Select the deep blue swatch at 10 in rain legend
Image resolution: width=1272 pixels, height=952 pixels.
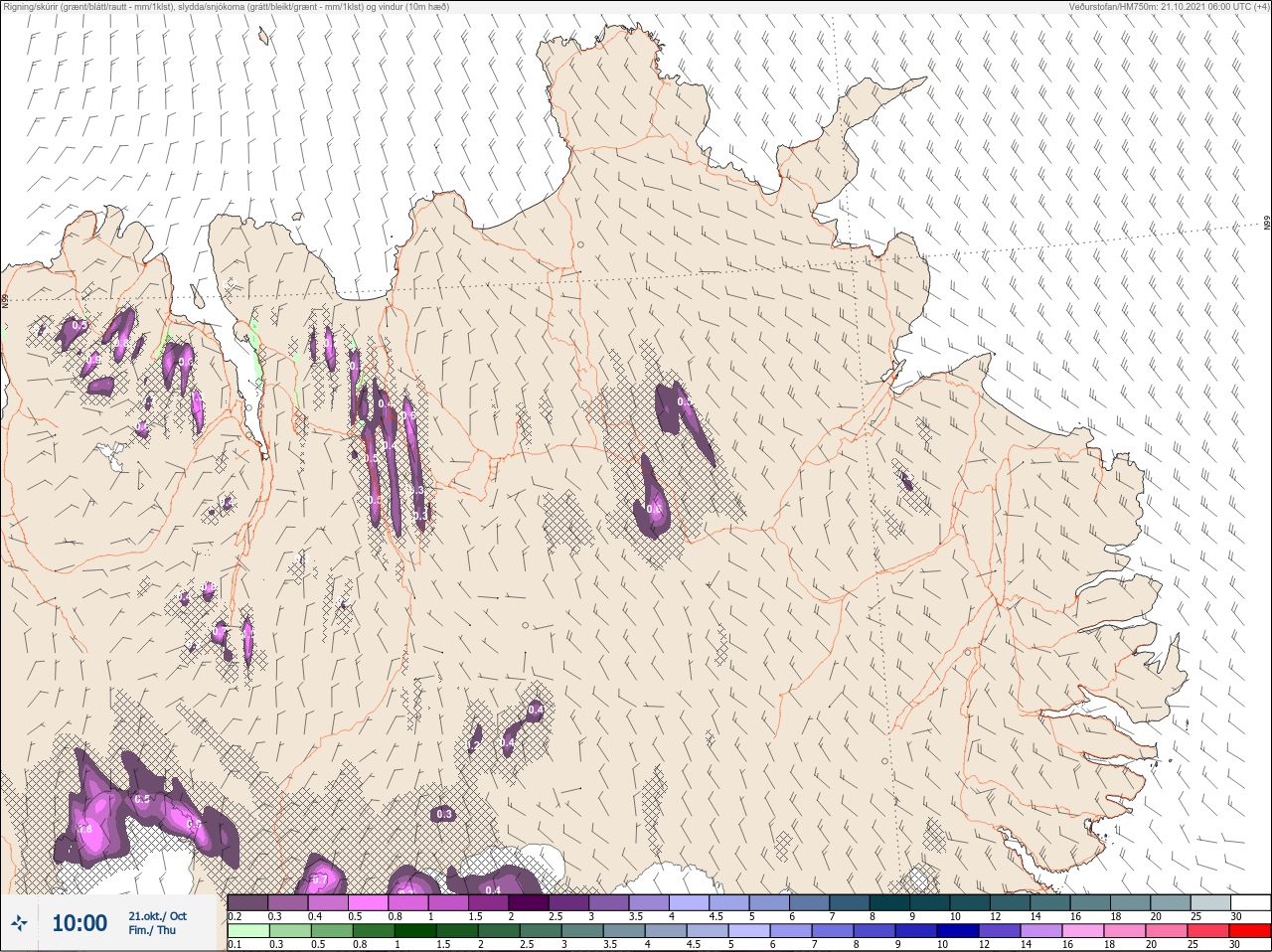coord(958,931)
